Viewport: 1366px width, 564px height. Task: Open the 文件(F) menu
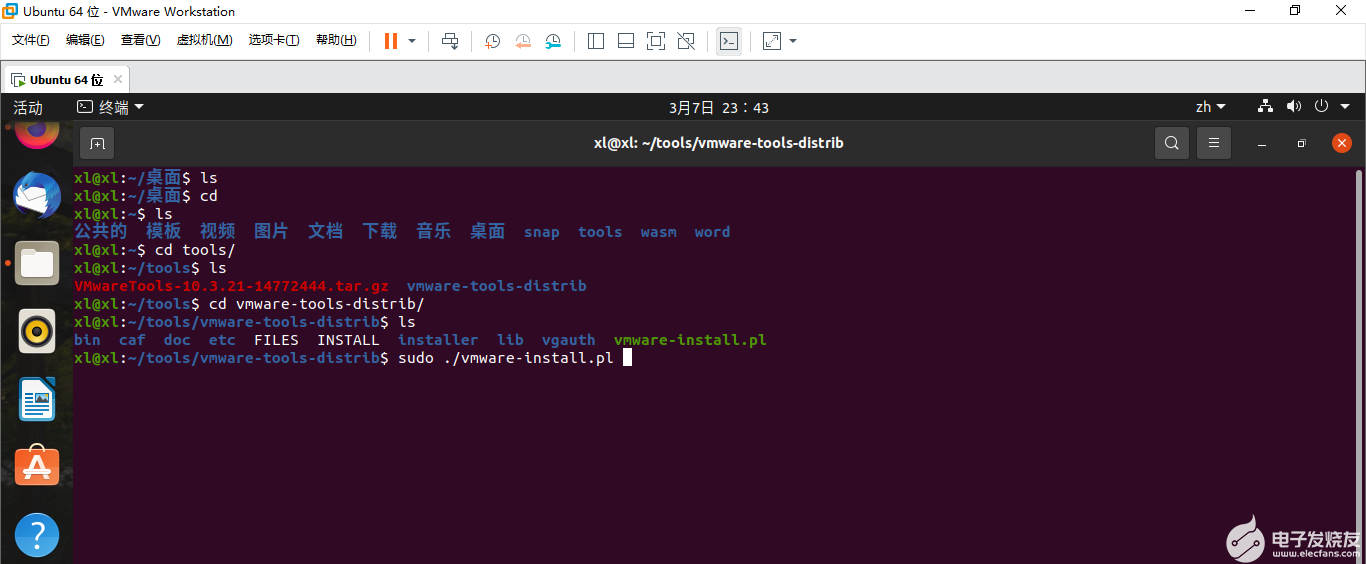30,40
